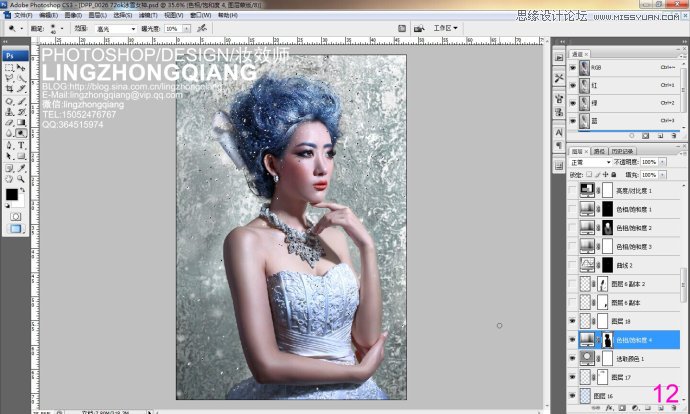Select the Zoom magnifier tool
The width and height of the screenshot is (690, 414).
tap(21, 179)
